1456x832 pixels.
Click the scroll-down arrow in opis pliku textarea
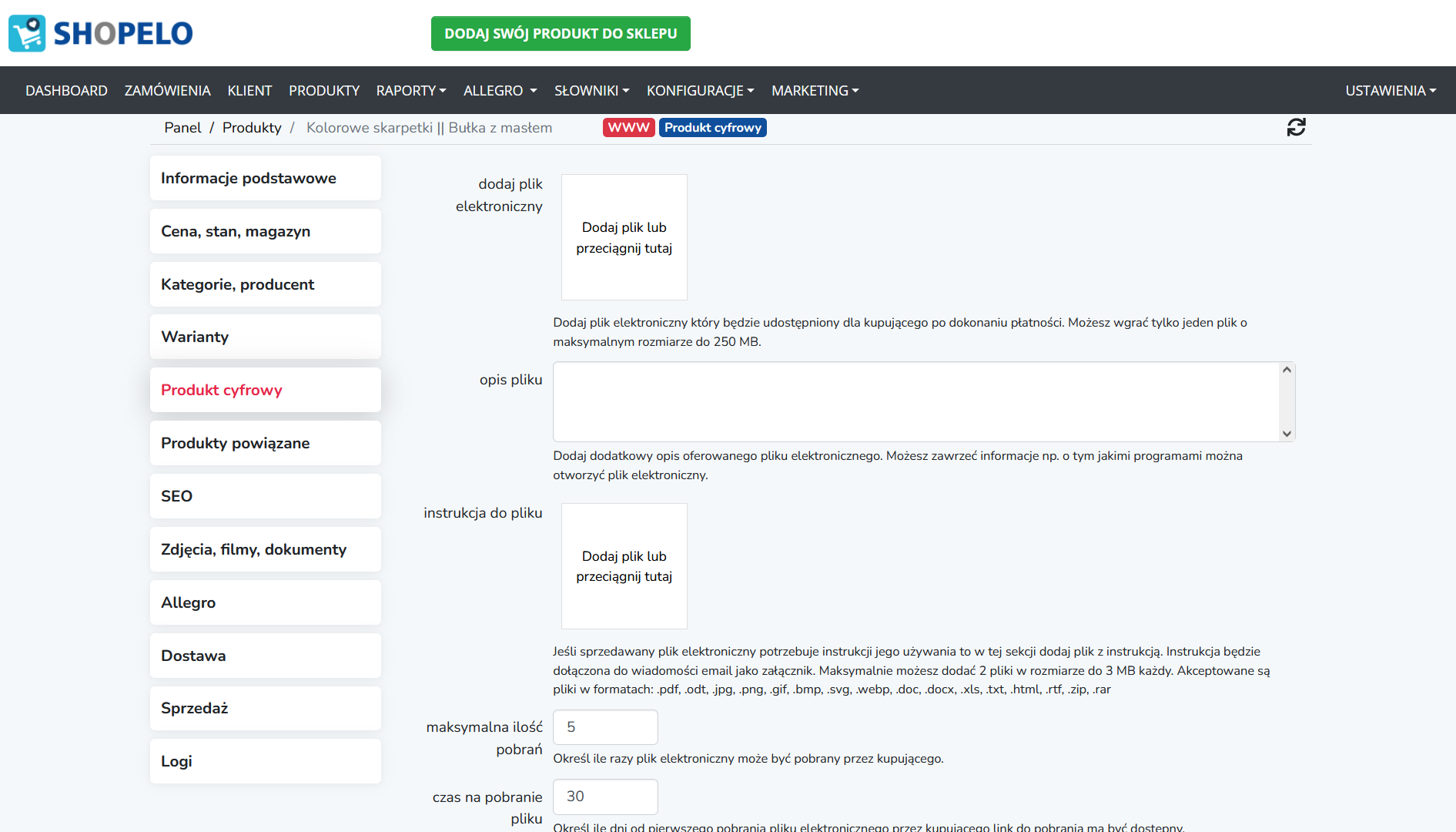(1287, 434)
